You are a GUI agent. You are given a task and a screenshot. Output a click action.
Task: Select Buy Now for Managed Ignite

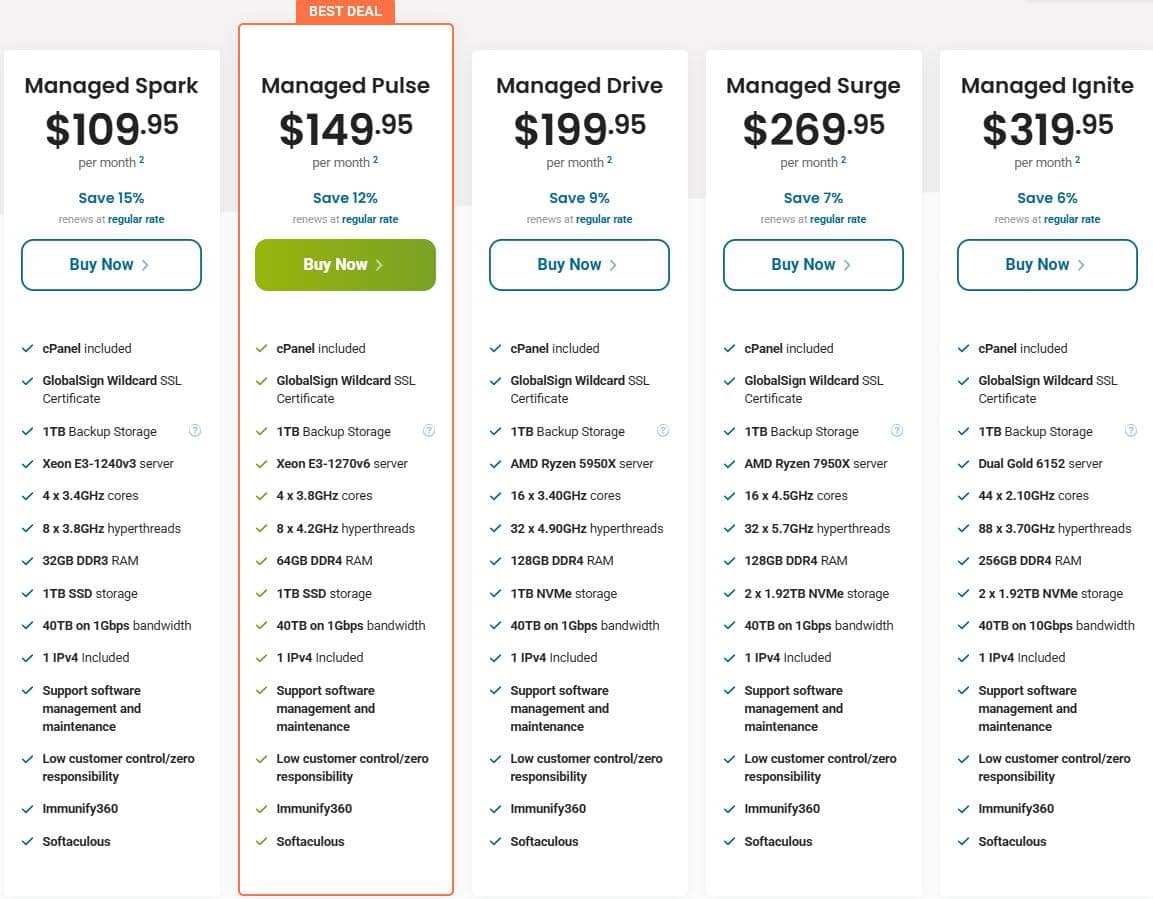click(1047, 265)
